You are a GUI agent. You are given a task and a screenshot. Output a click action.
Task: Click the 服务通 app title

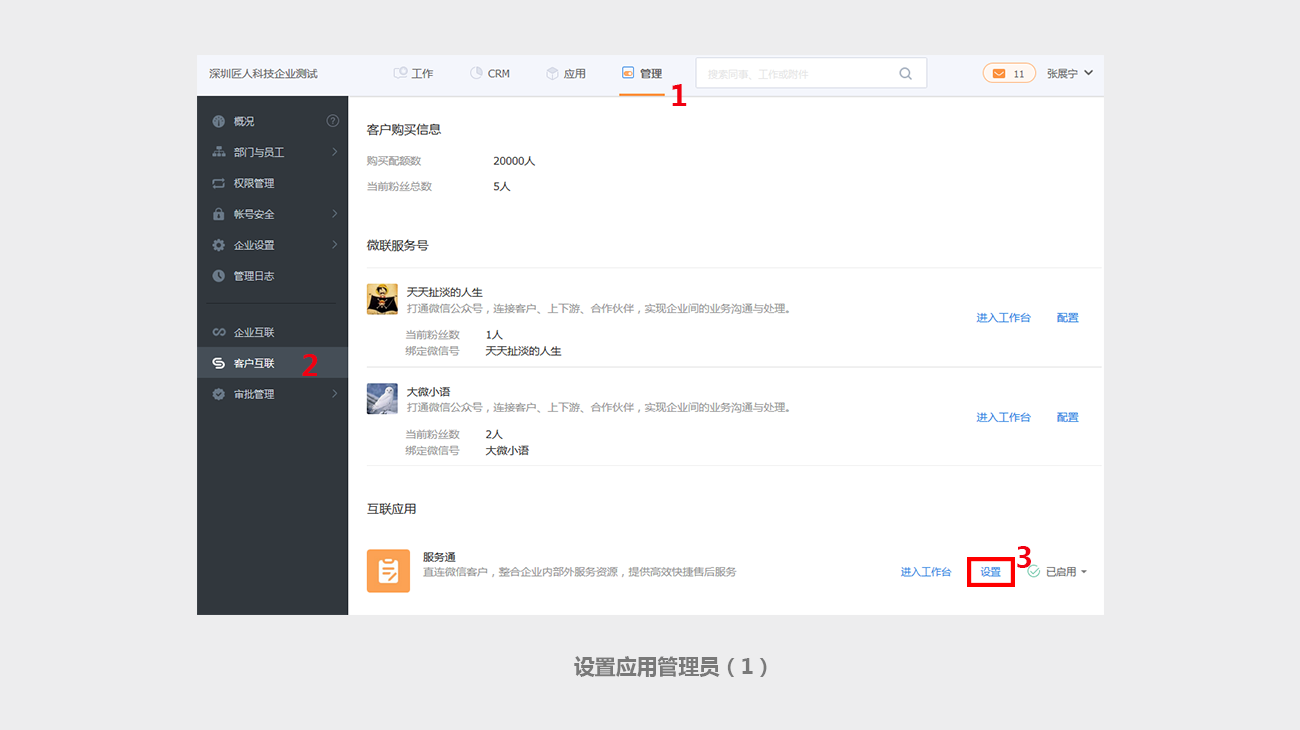point(440,557)
